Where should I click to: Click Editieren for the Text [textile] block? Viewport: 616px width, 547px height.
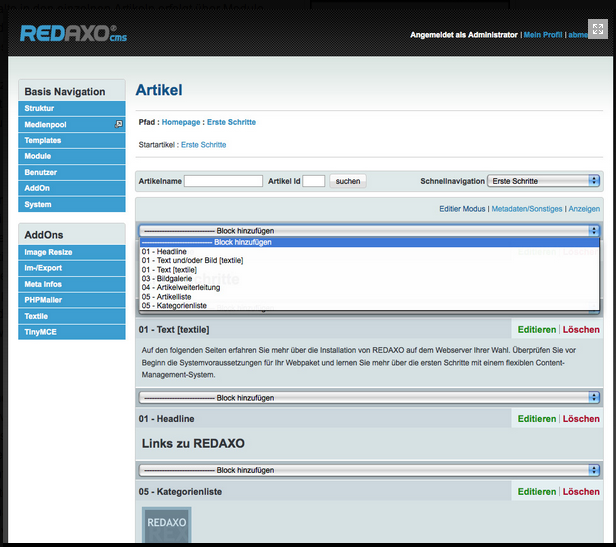point(536,329)
